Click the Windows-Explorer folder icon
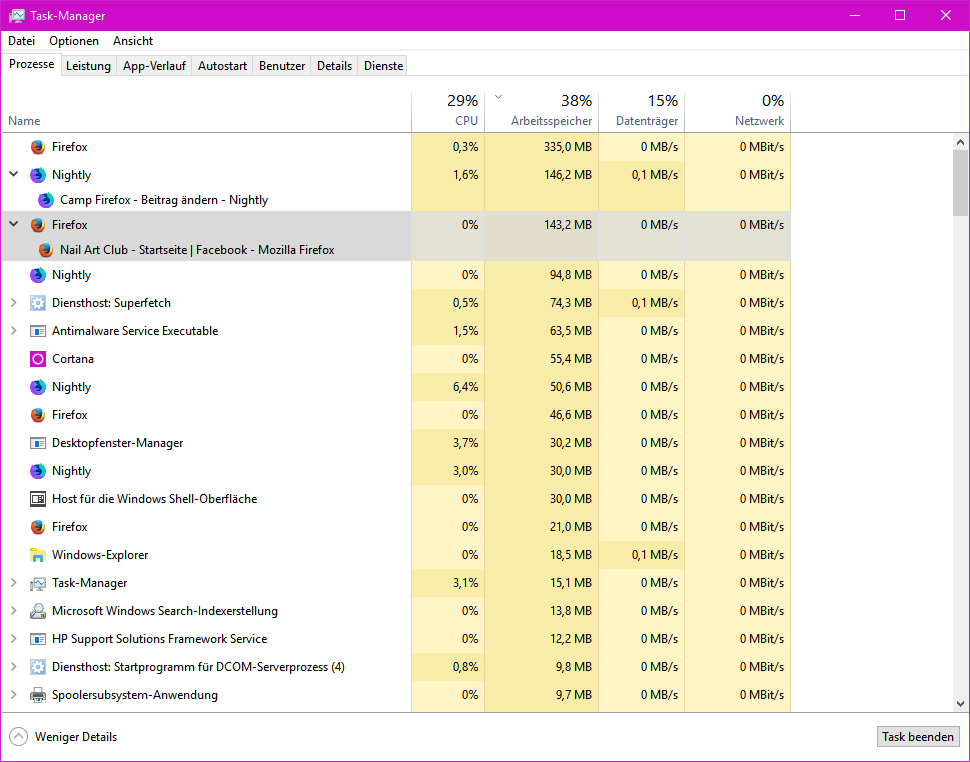This screenshot has height=762, width=970. (x=38, y=555)
